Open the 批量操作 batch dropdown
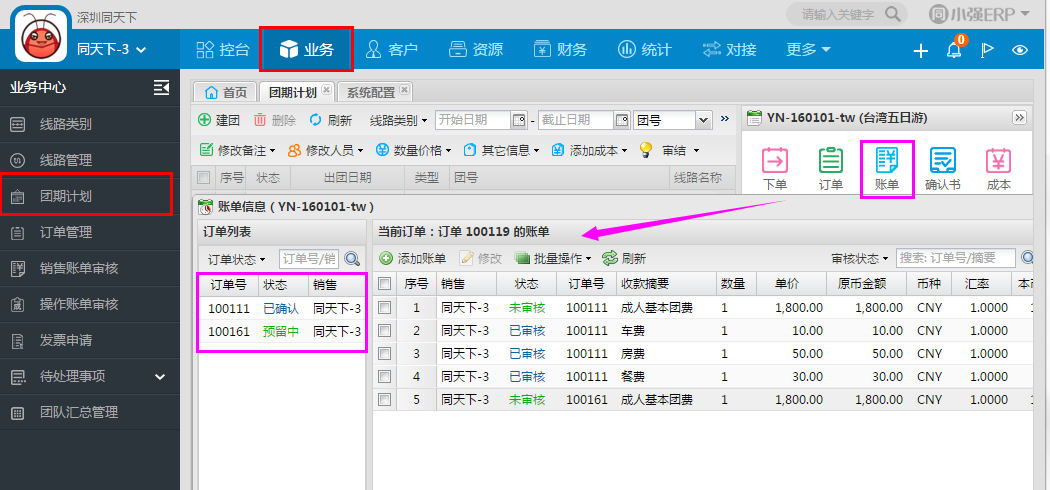Viewport: 1050px width, 490px height. pos(554,258)
